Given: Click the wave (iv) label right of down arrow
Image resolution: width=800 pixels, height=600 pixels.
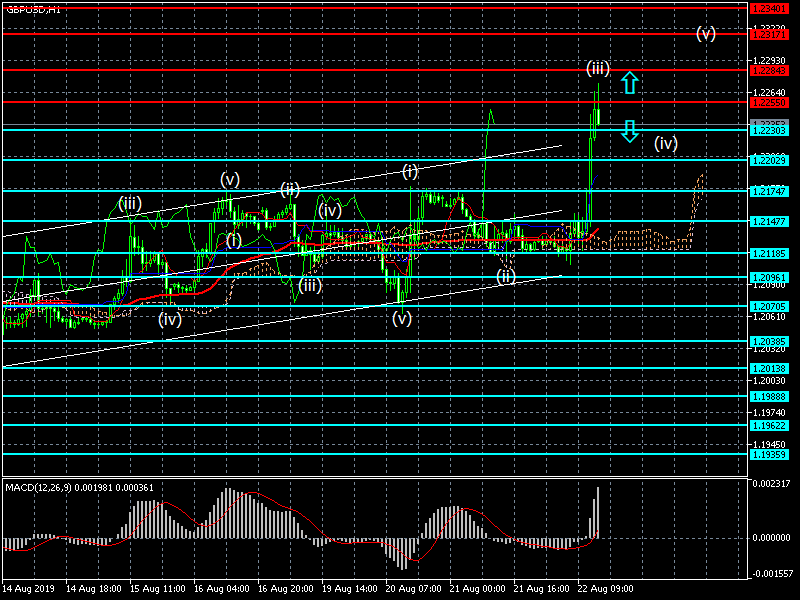Looking at the screenshot, I should pos(666,143).
